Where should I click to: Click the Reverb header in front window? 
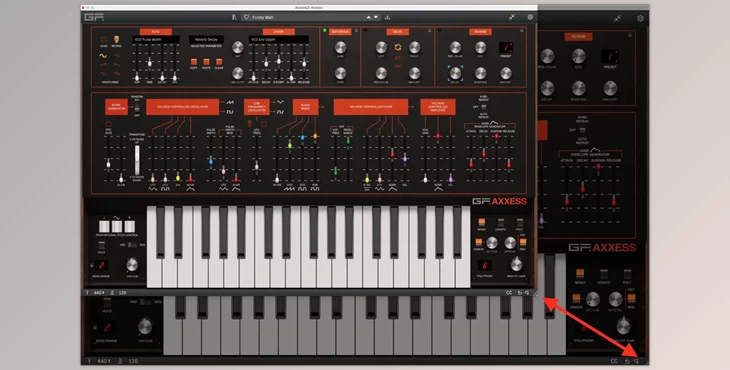[480, 32]
